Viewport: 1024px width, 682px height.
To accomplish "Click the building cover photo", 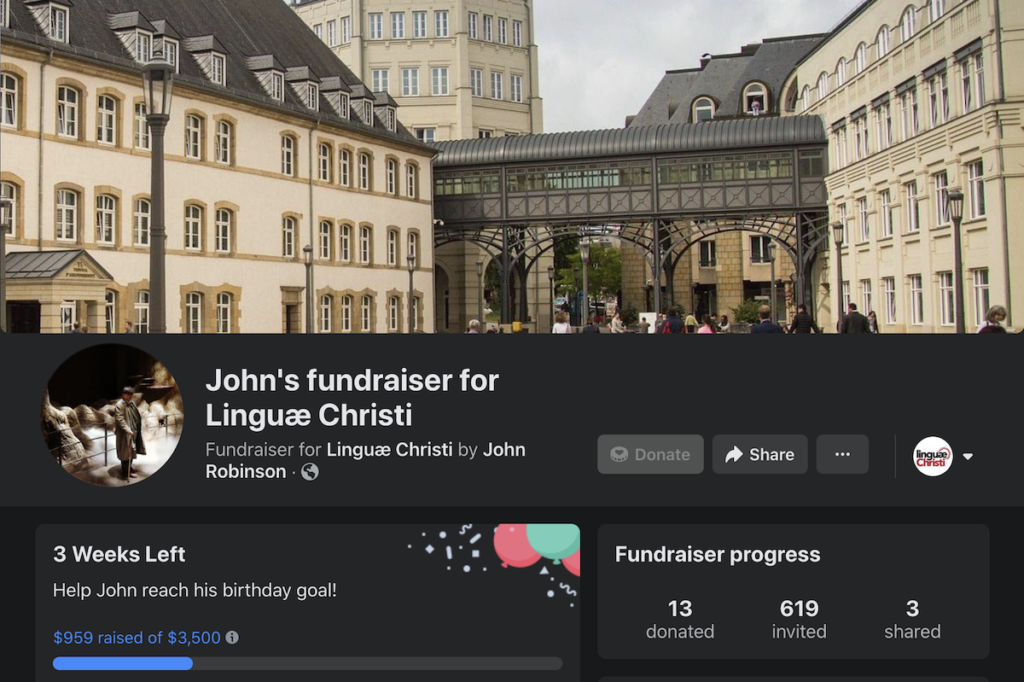I will [x=512, y=167].
